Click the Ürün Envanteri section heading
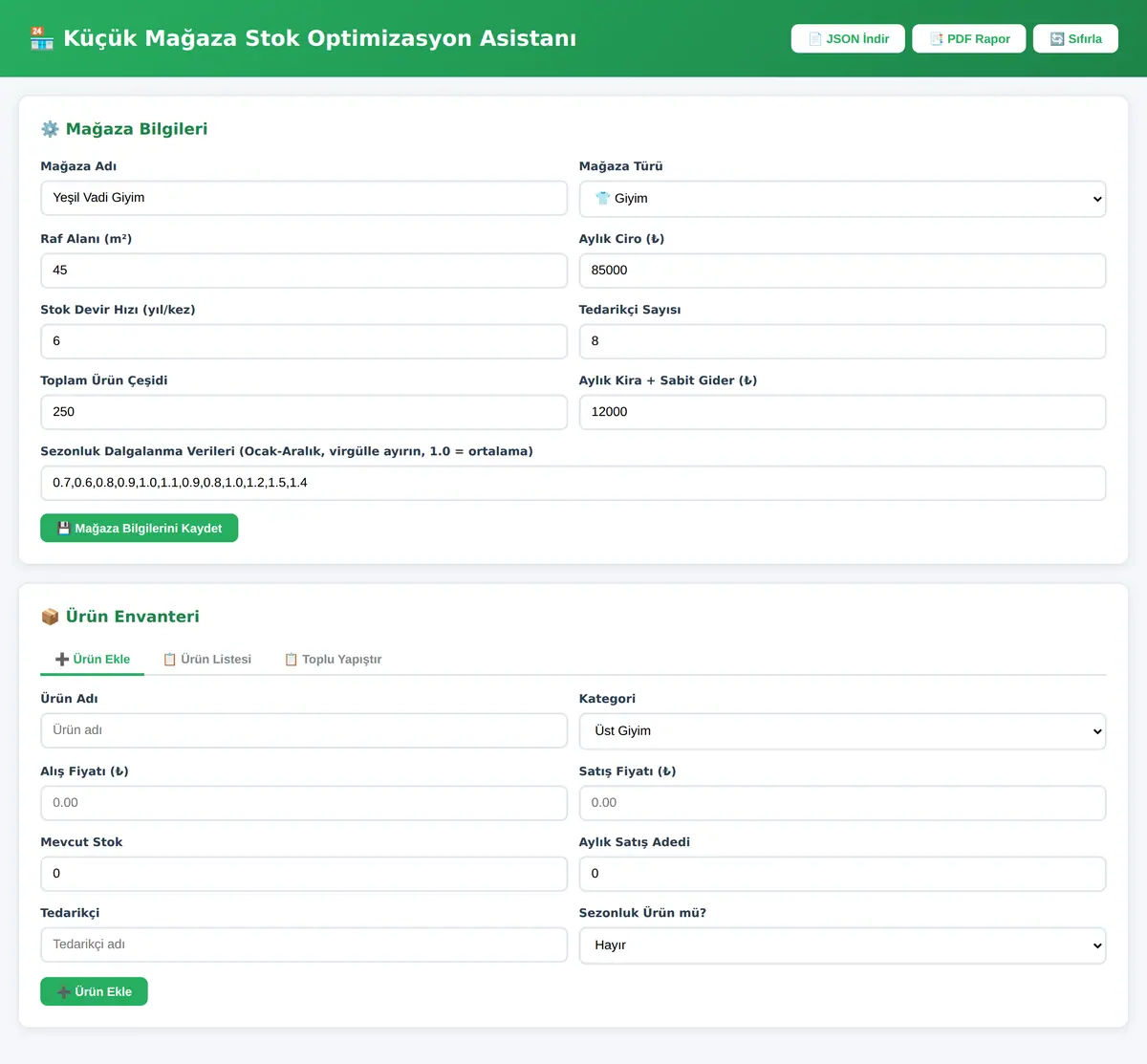Image resolution: width=1147 pixels, height=1064 pixels. pos(133,617)
